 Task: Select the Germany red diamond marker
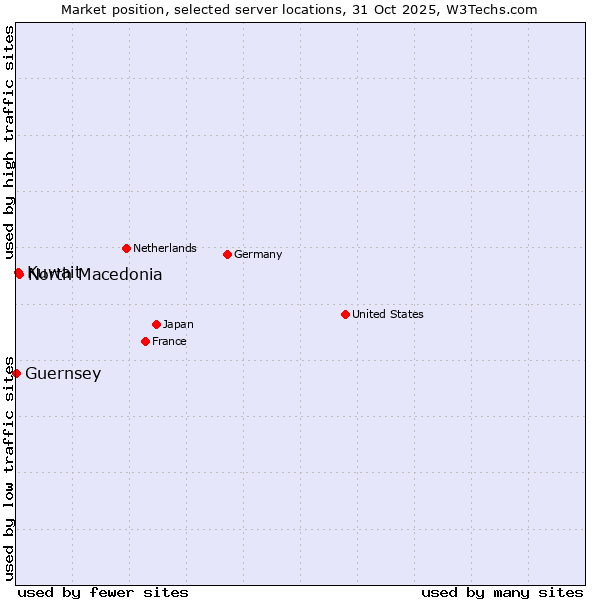click(227, 254)
